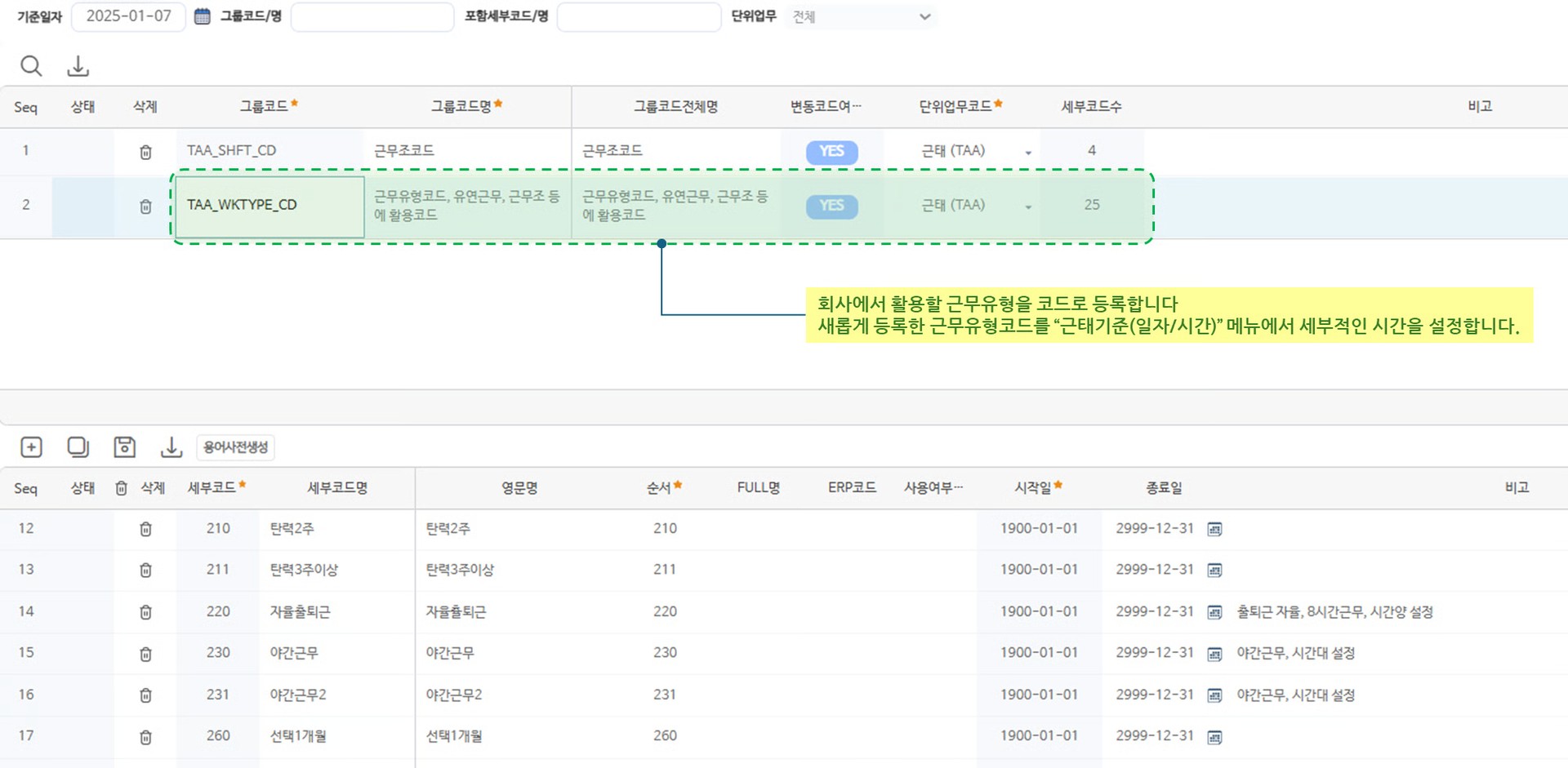Image resolution: width=1568 pixels, height=768 pixels.
Task: Click trash icon for code 230 row
Action: coord(145,654)
